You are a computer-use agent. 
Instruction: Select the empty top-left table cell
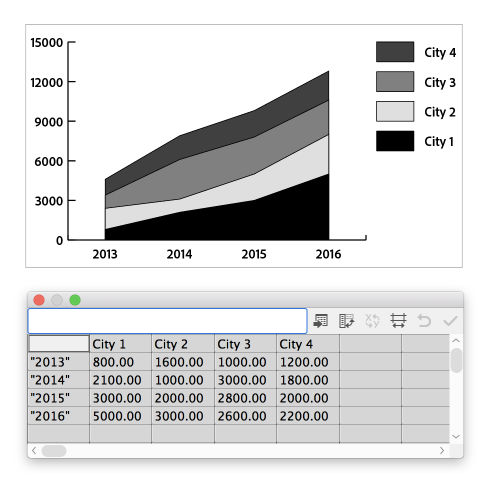pos(59,344)
